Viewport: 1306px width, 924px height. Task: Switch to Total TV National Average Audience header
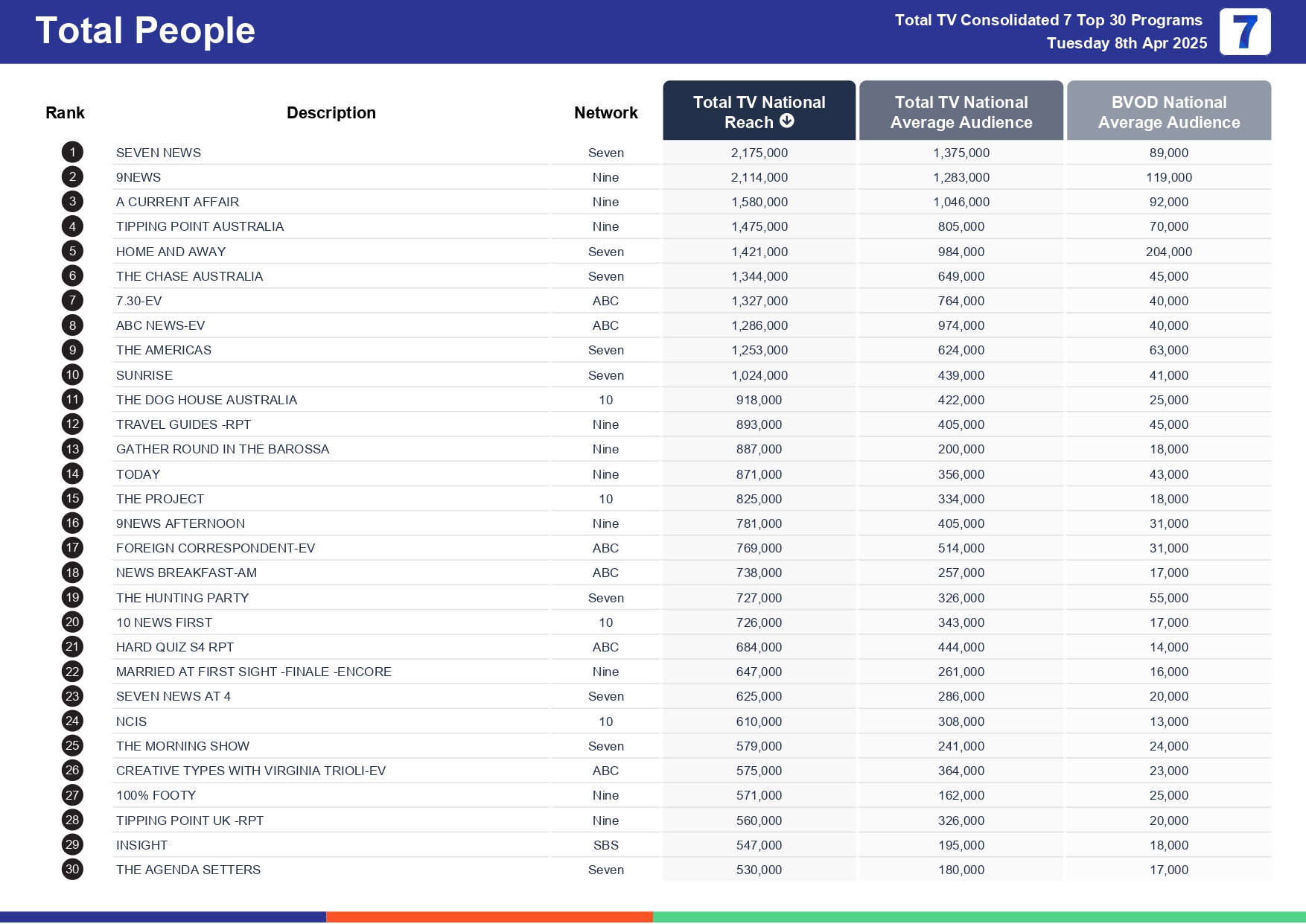tap(961, 112)
